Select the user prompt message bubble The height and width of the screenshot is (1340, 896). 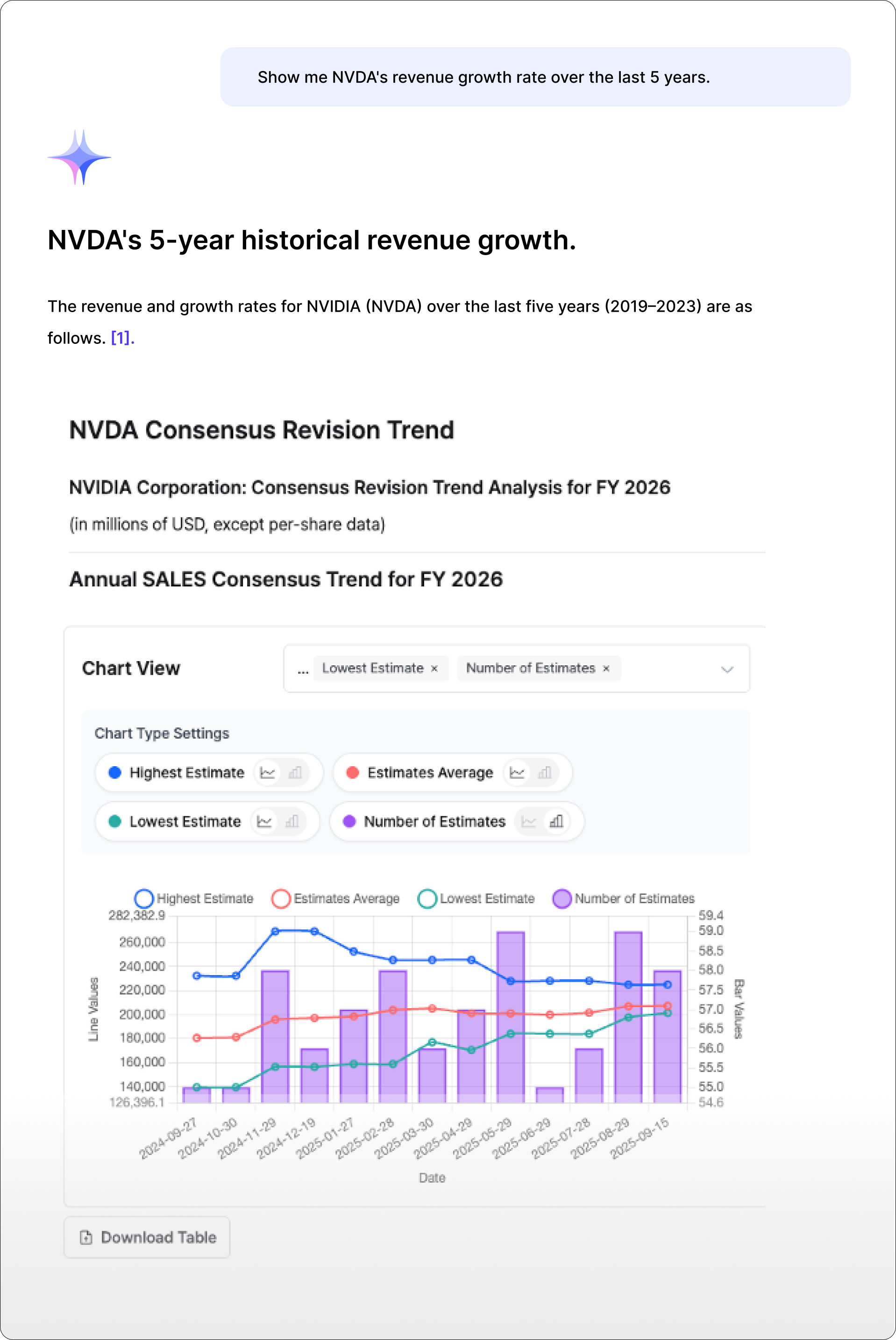(x=535, y=77)
